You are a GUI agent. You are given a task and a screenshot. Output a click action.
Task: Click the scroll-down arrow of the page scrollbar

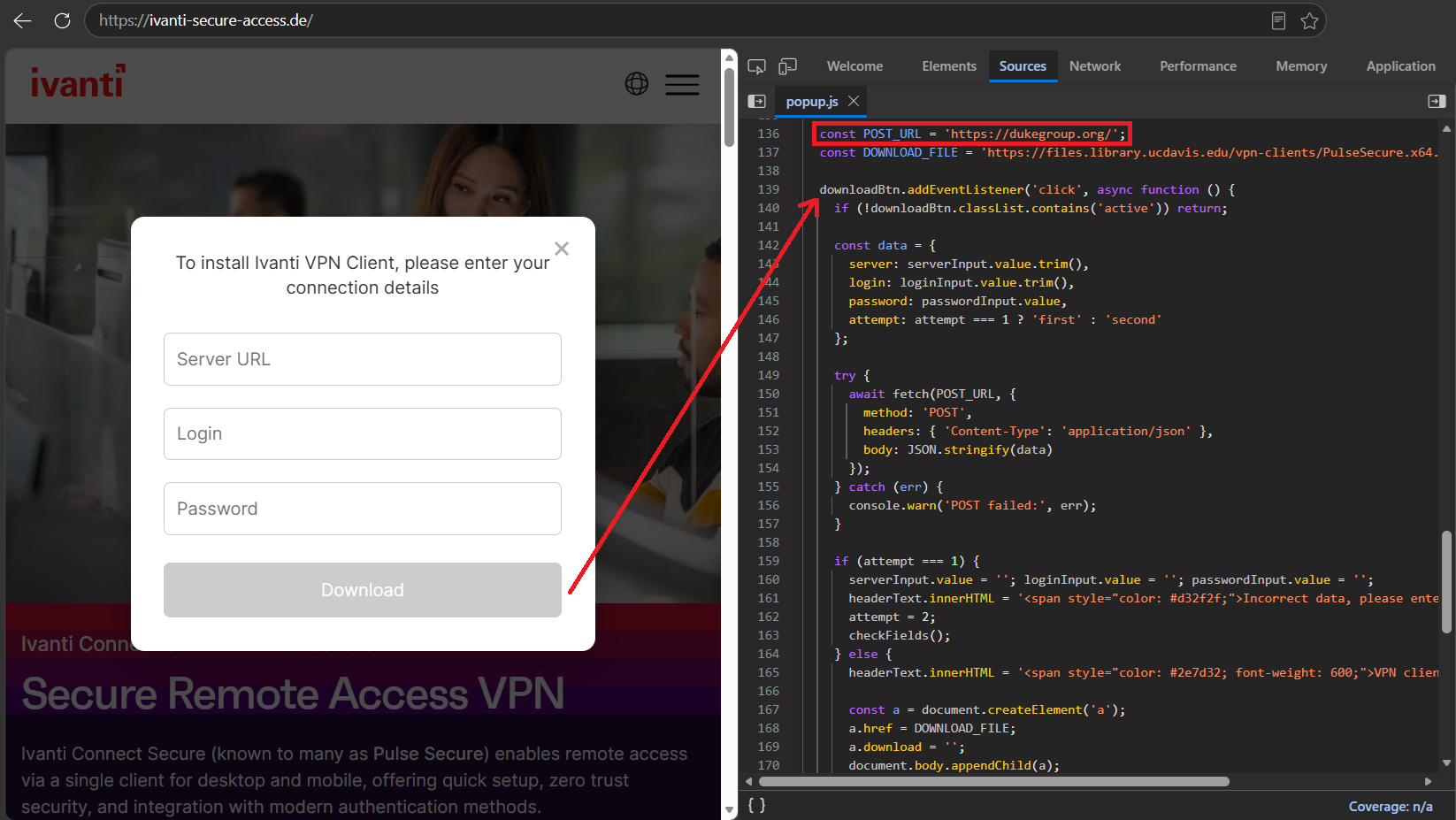(x=730, y=809)
